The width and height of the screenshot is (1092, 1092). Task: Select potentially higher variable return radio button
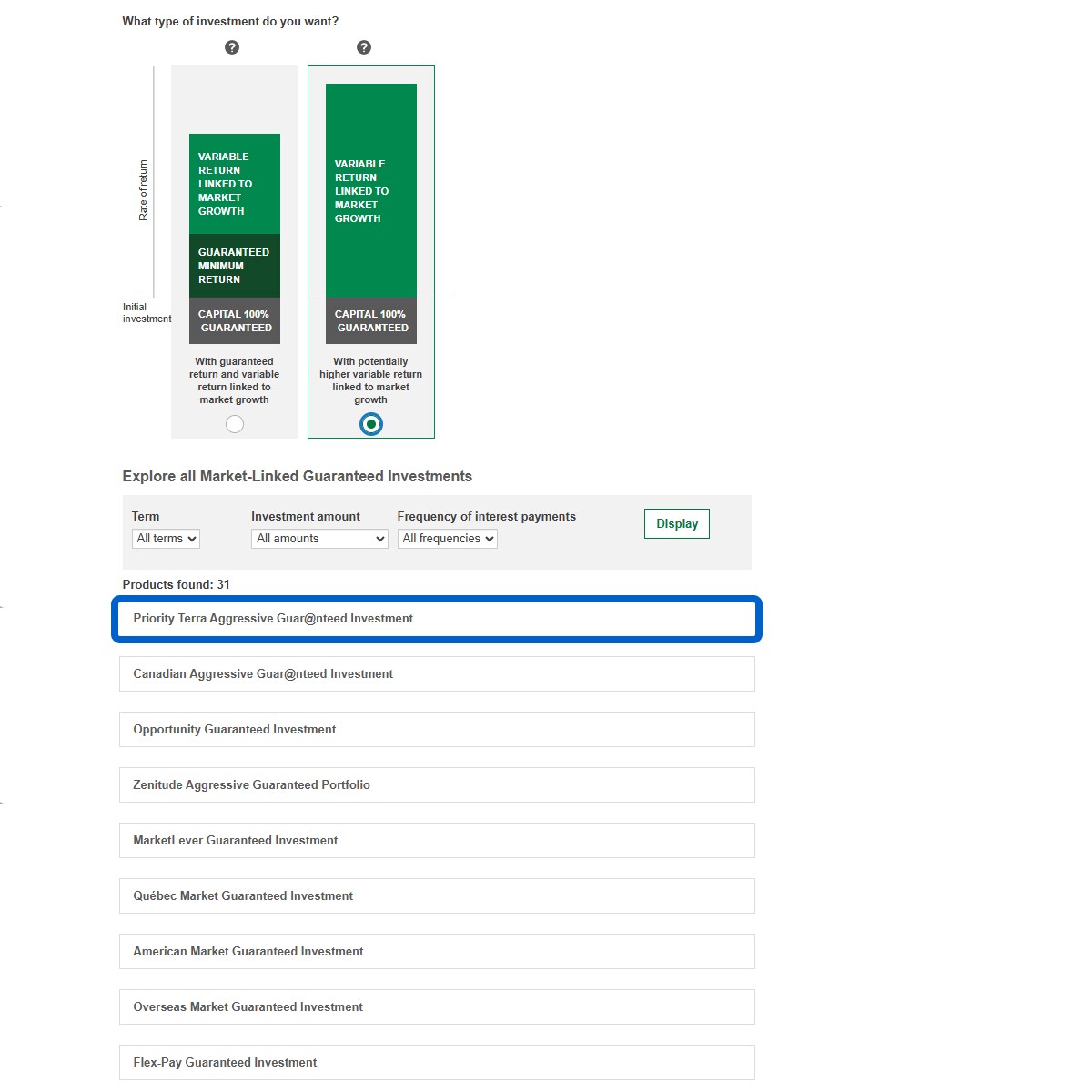pyautogui.click(x=371, y=424)
